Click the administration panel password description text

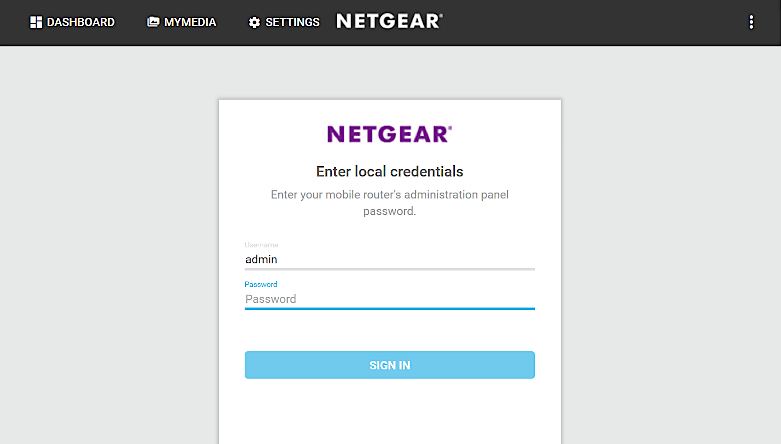tap(389, 202)
